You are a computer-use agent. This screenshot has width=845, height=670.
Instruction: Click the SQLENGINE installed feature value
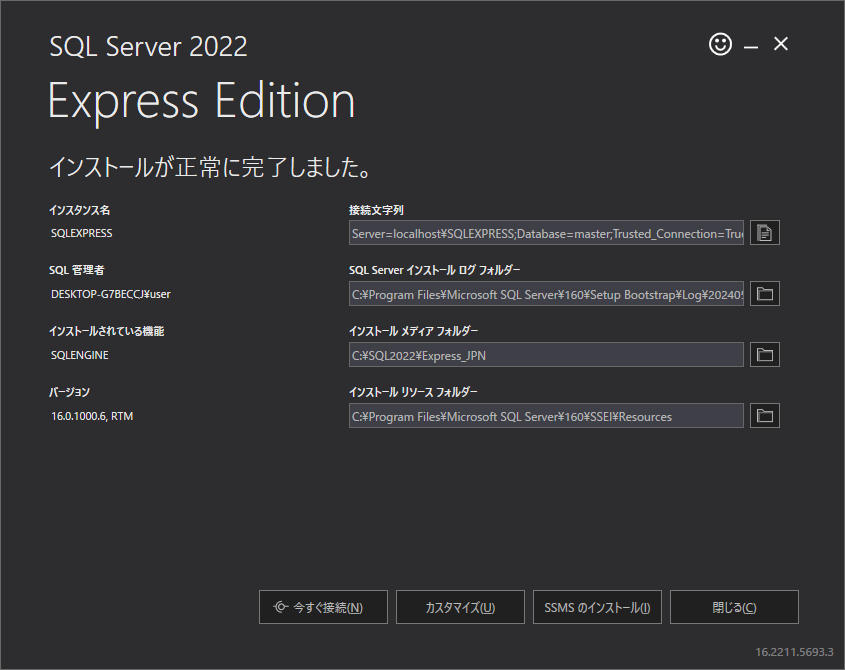coord(80,355)
